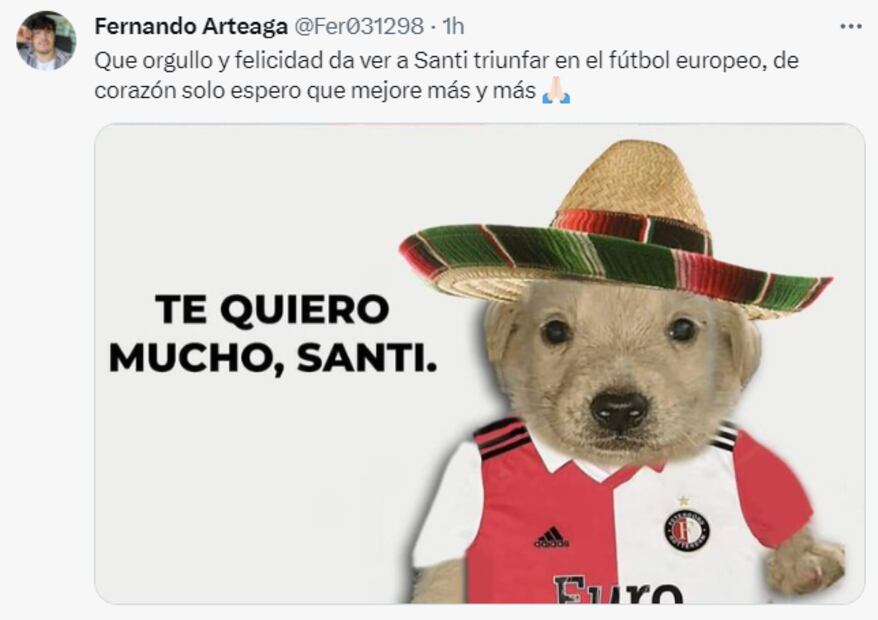Click the Adidas logo on the jersey

[x=552, y=538]
